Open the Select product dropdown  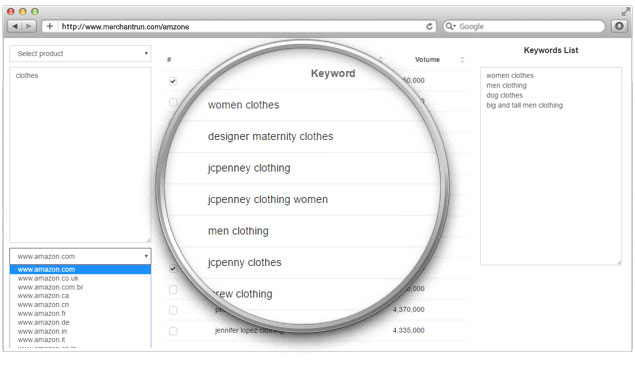pyautogui.click(x=80, y=53)
